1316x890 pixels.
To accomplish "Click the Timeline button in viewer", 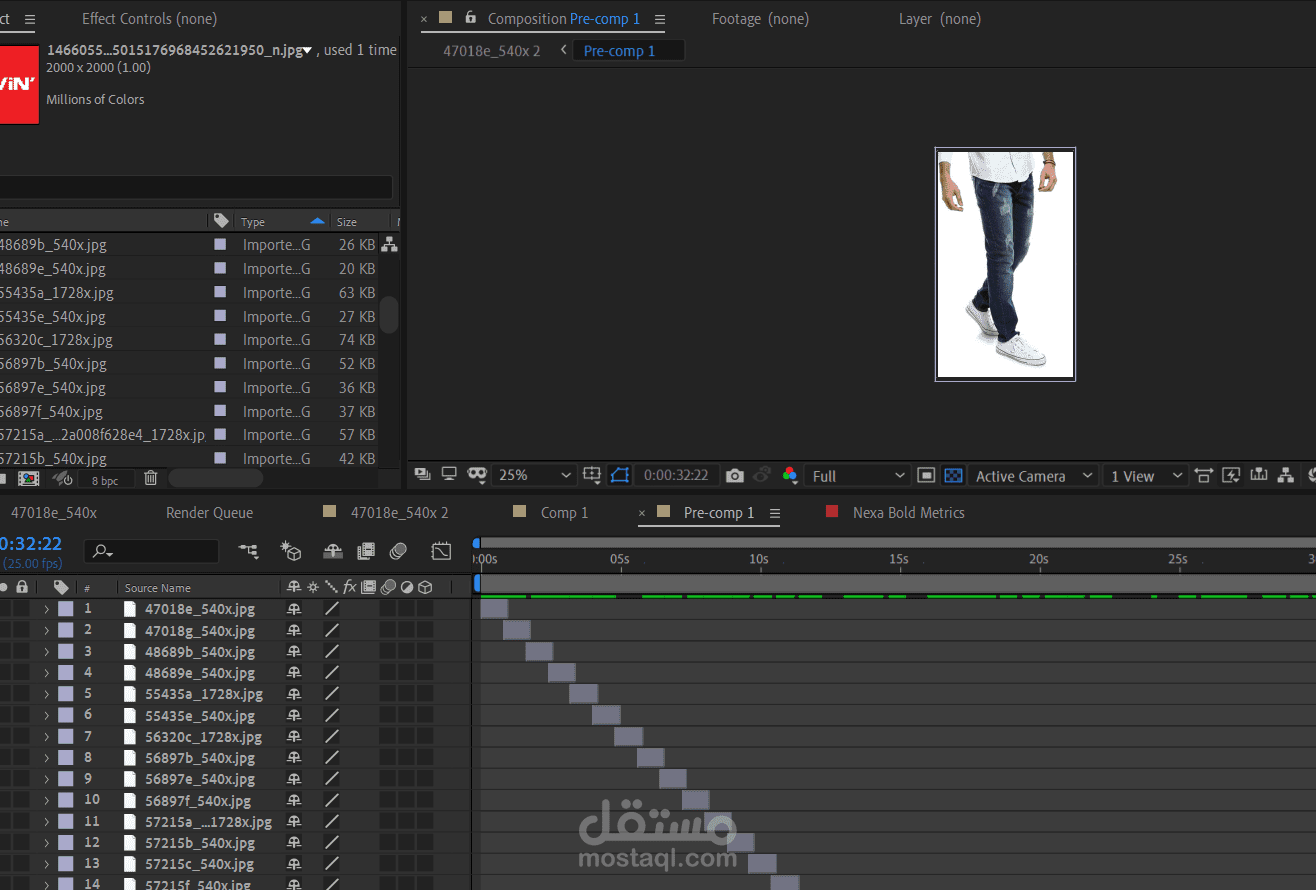I will [x=1258, y=476].
